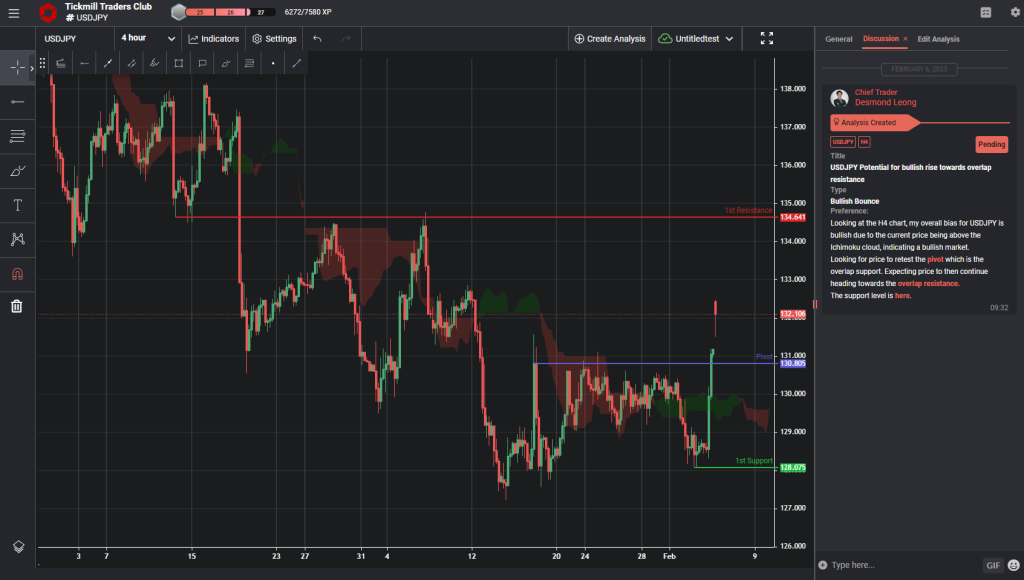1024x580 pixels.
Task: Toggle magnet snapping mode
Action: click(x=17, y=272)
